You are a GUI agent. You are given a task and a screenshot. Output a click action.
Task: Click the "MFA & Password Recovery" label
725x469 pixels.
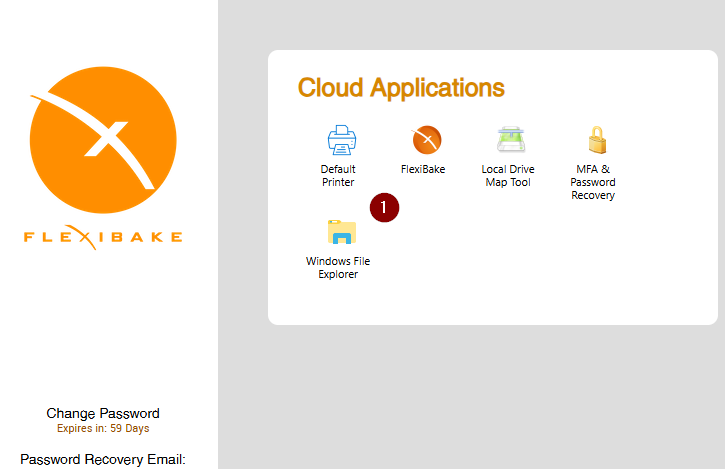tap(593, 182)
